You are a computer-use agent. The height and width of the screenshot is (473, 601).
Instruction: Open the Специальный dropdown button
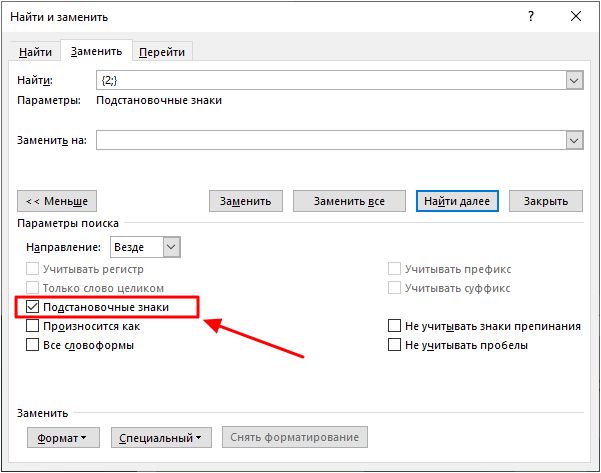pyautogui.click(x=161, y=437)
